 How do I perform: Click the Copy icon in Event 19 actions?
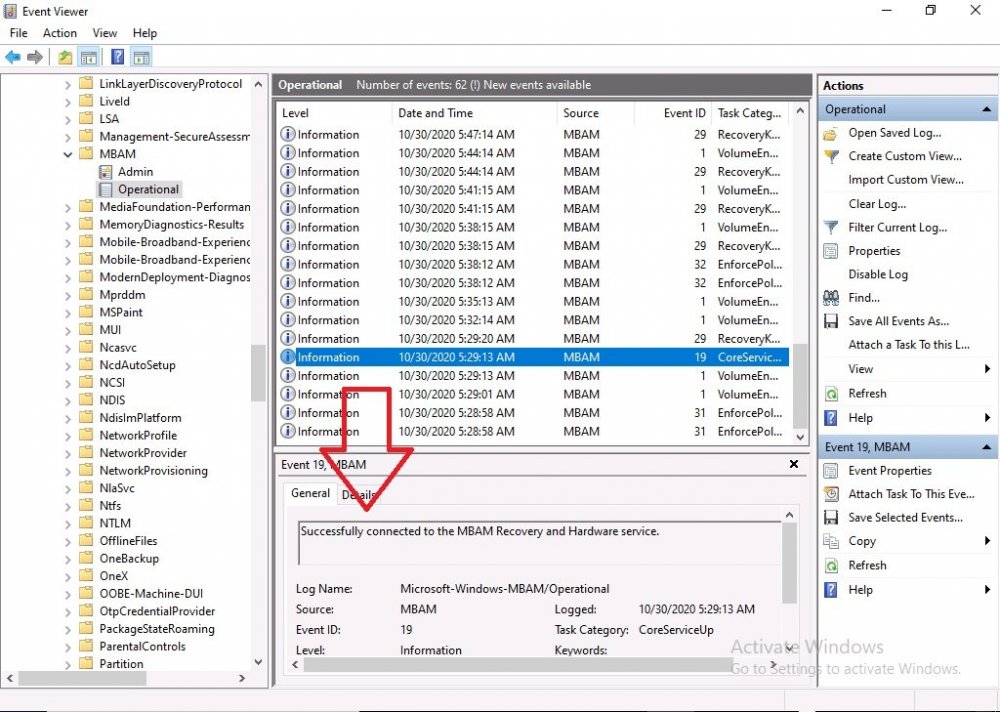pyautogui.click(x=831, y=541)
